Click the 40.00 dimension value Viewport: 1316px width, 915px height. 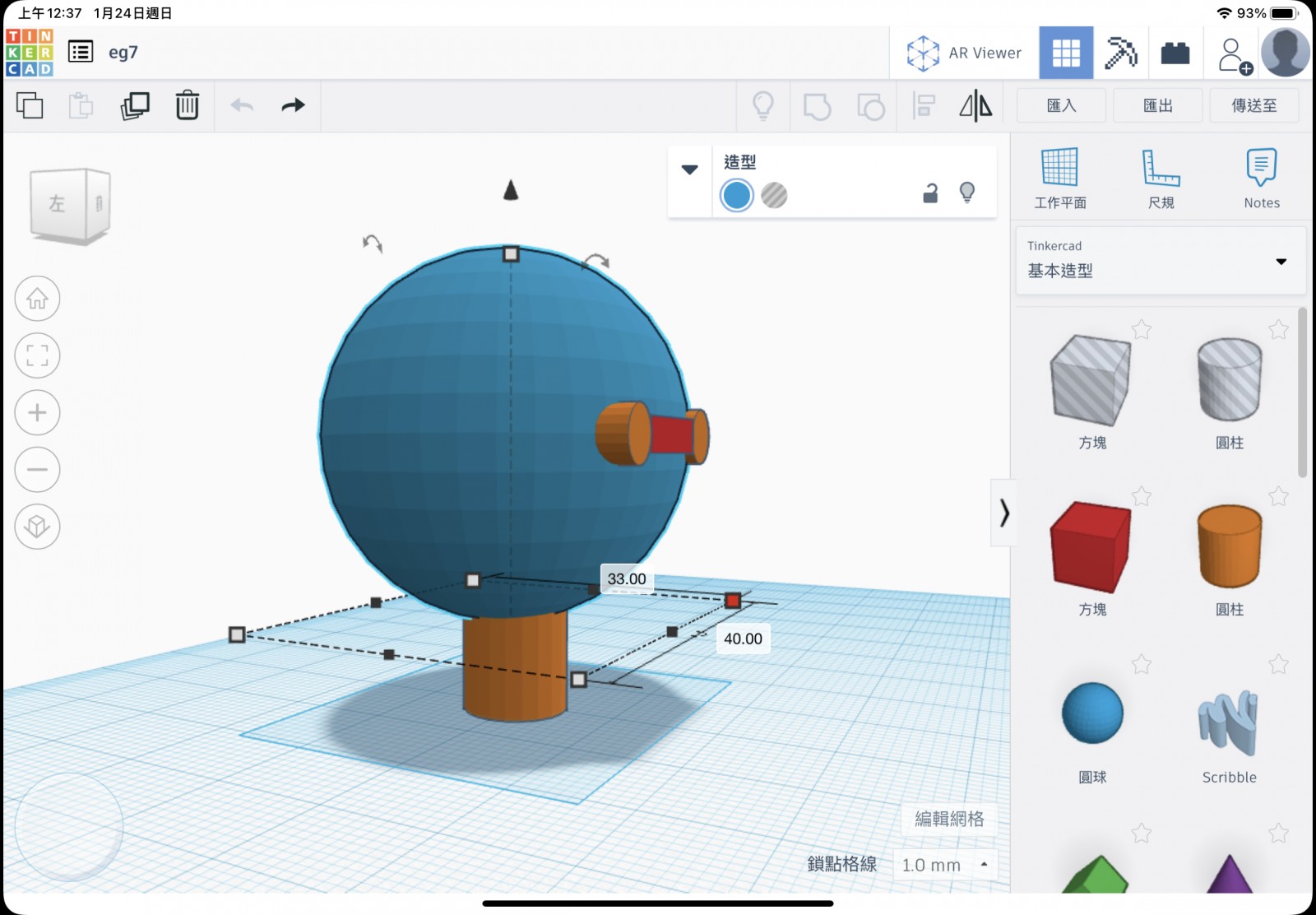coord(743,639)
